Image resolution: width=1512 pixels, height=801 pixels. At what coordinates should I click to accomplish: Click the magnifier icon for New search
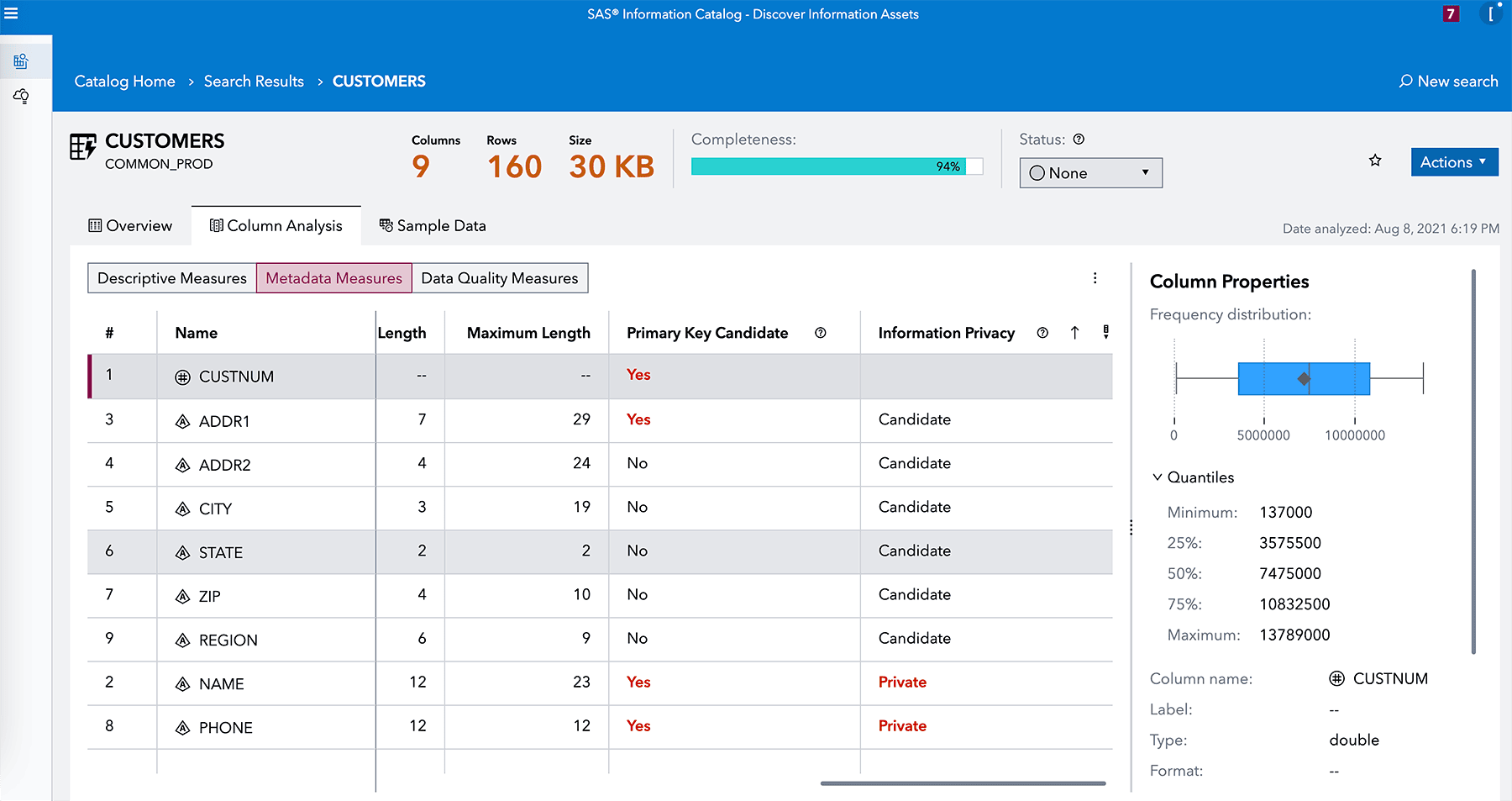click(x=1405, y=81)
